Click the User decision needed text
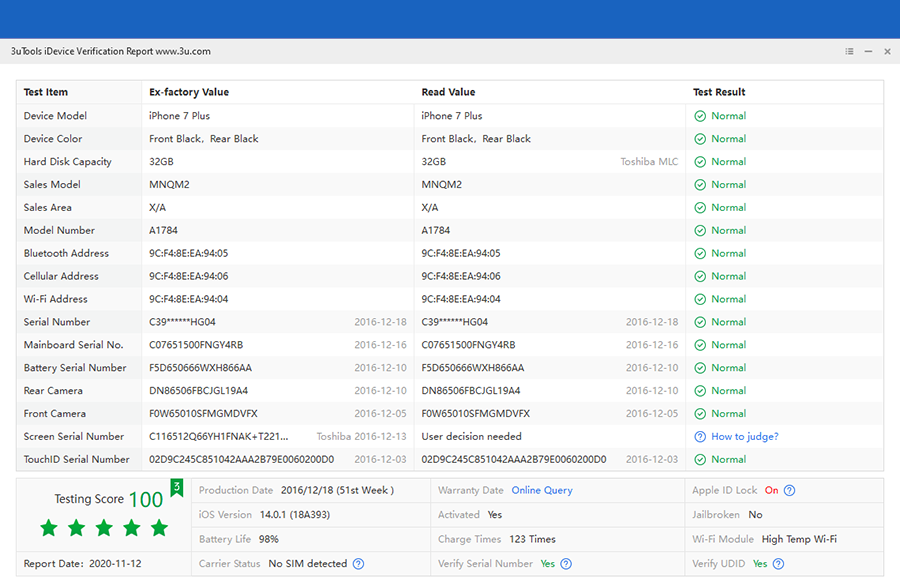Viewport: 900px width, 582px height. pyautogui.click(x=471, y=437)
